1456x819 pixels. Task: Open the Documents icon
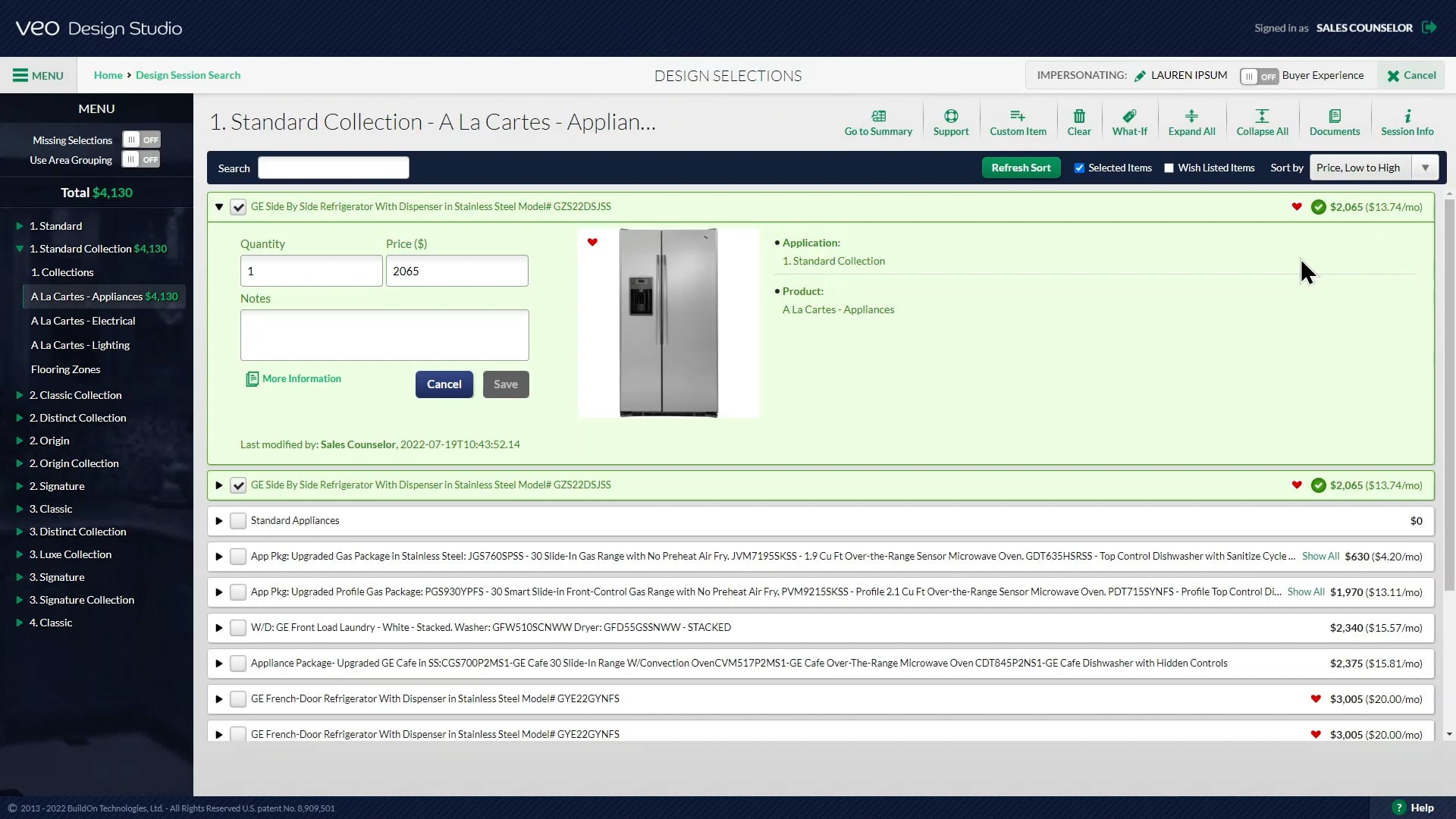(1335, 116)
